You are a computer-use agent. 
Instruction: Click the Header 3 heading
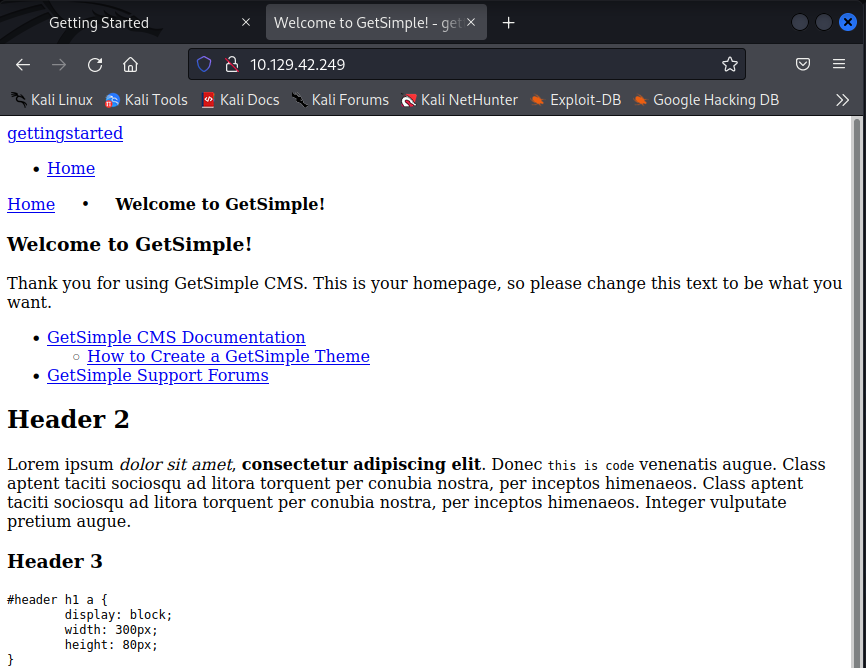click(55, 561)
